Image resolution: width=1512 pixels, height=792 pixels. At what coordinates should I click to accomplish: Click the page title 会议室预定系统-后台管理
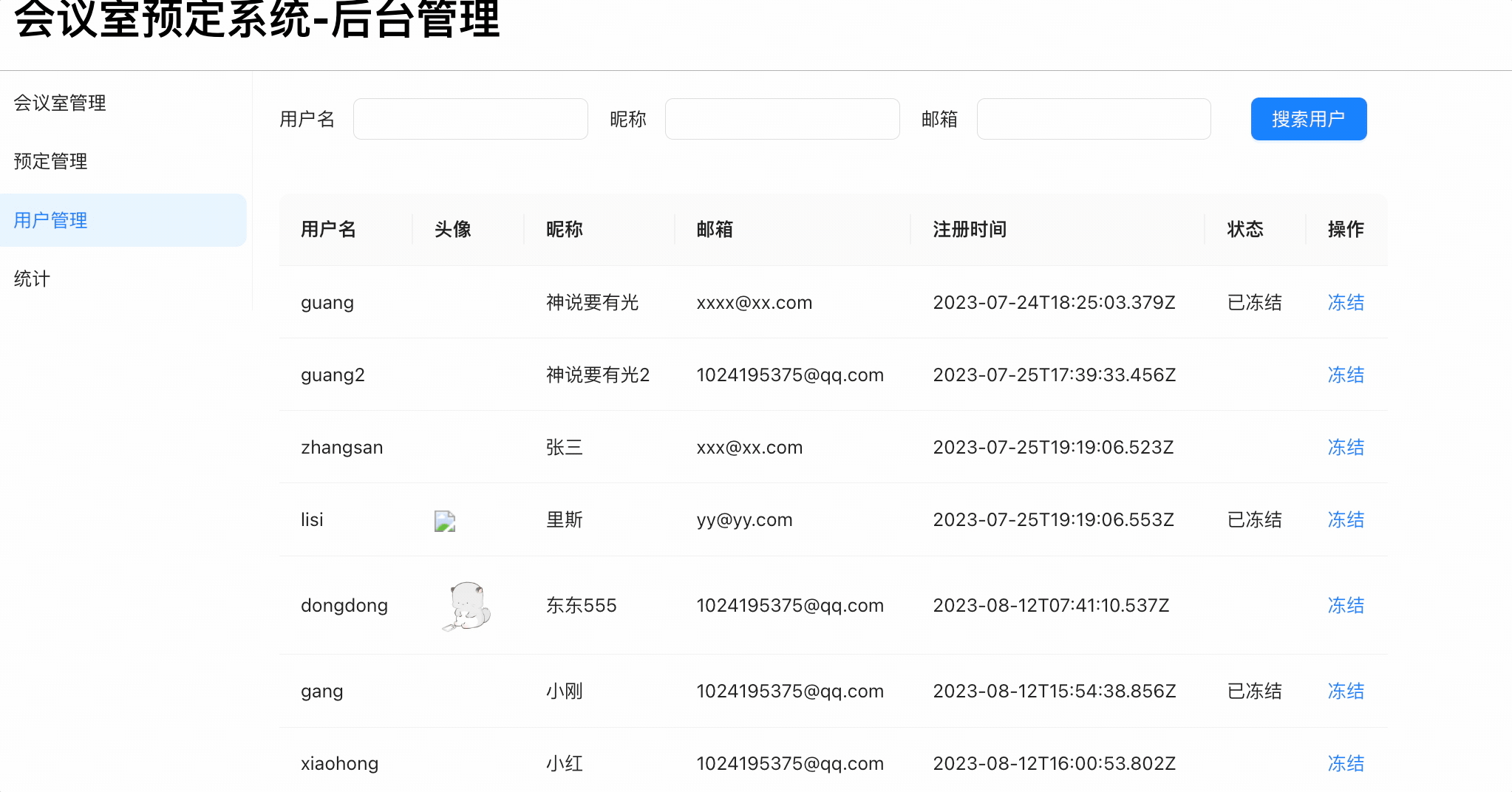[x=257, y=18]
